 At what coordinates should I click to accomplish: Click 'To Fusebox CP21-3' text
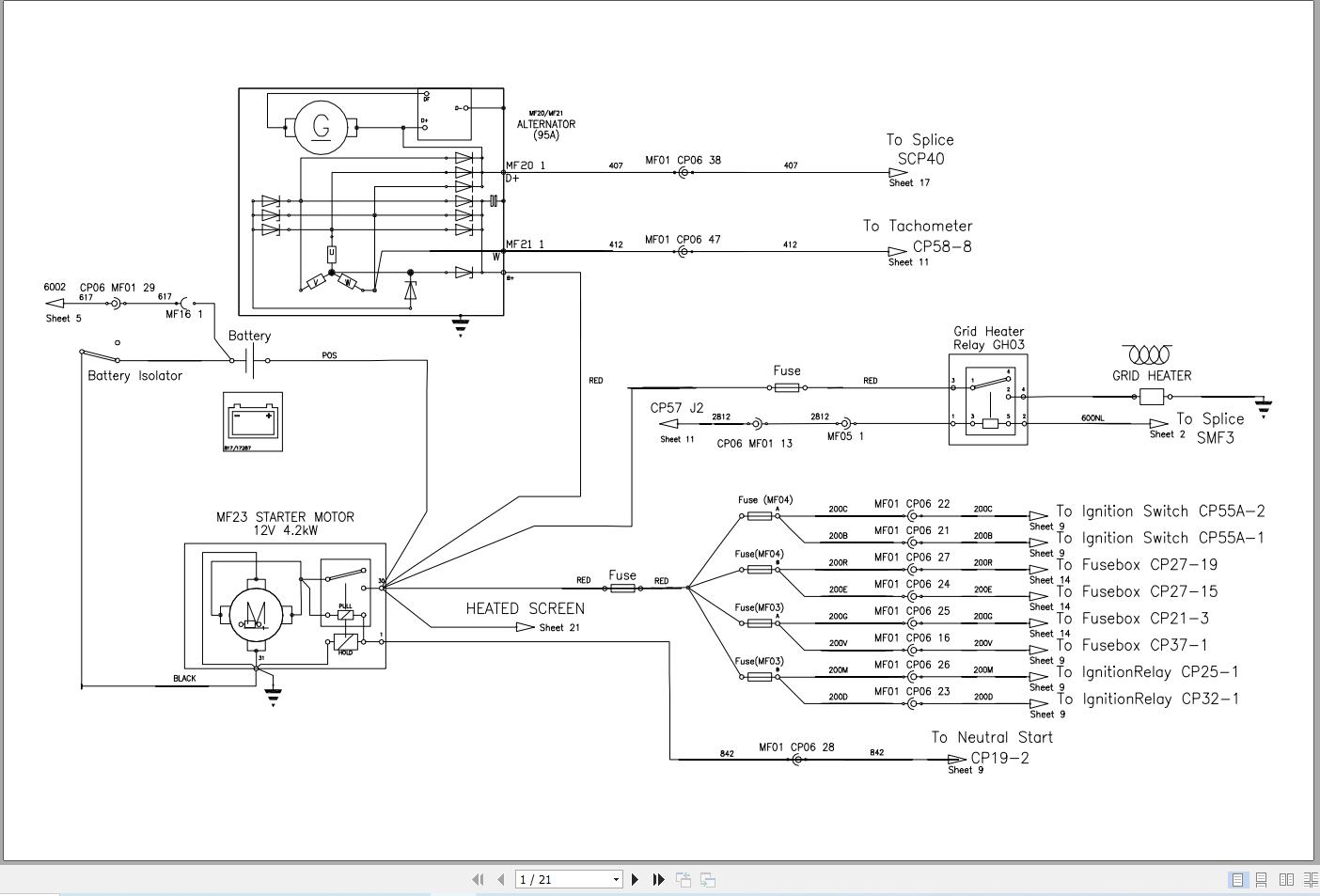point(1132,619)
